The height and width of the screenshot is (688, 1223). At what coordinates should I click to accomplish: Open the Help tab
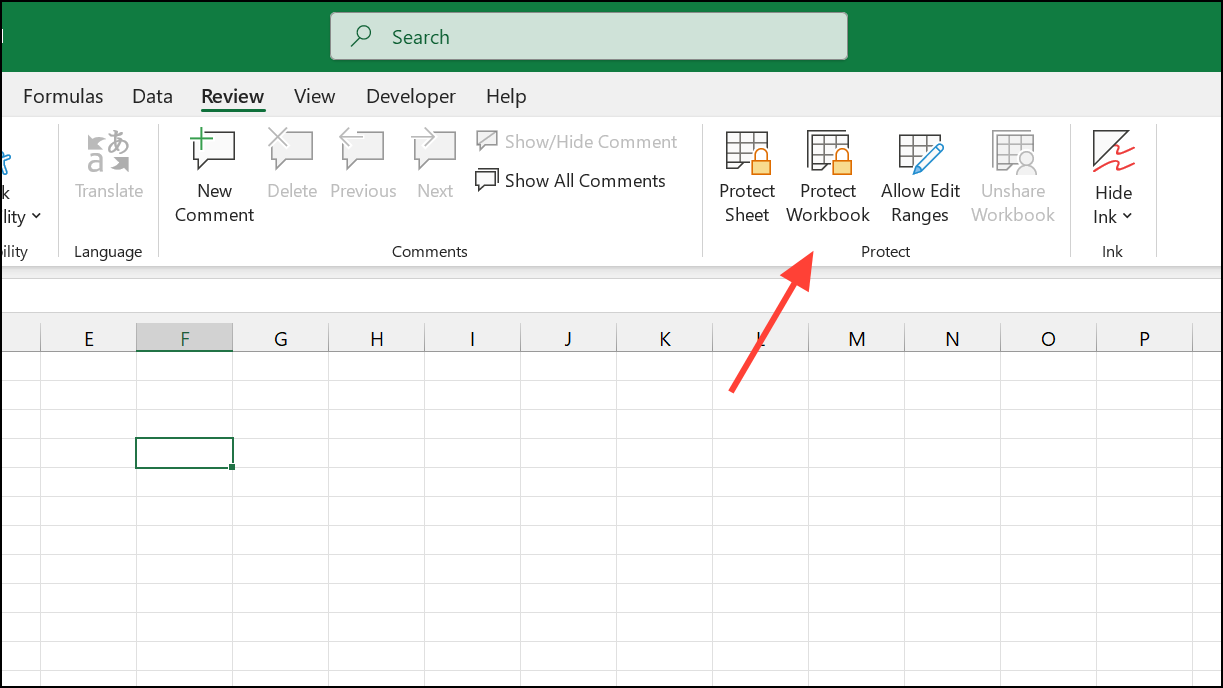[506, 97]
